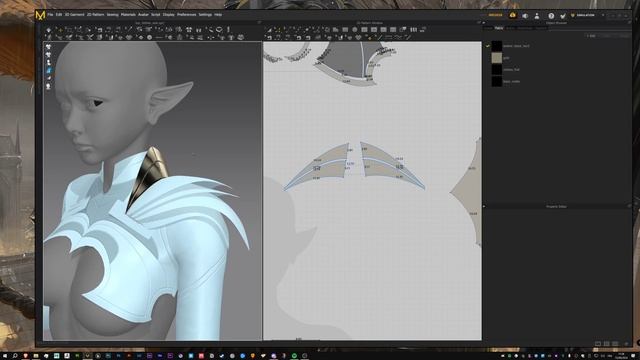The height and width of the screenshot is (360, 640).
Task: Collapse the Object Browser panel arrow
Action: pos(484,23)
